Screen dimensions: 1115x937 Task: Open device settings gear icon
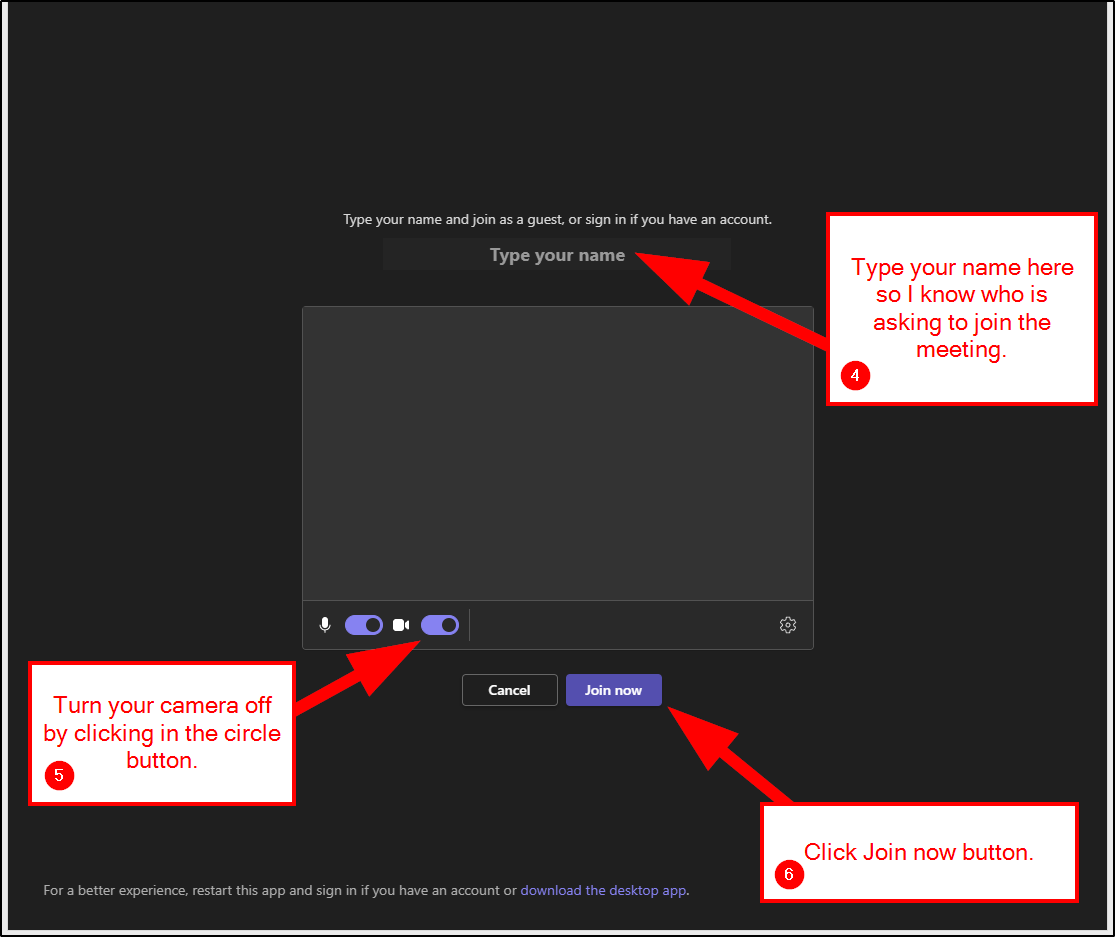click(788, 625)
